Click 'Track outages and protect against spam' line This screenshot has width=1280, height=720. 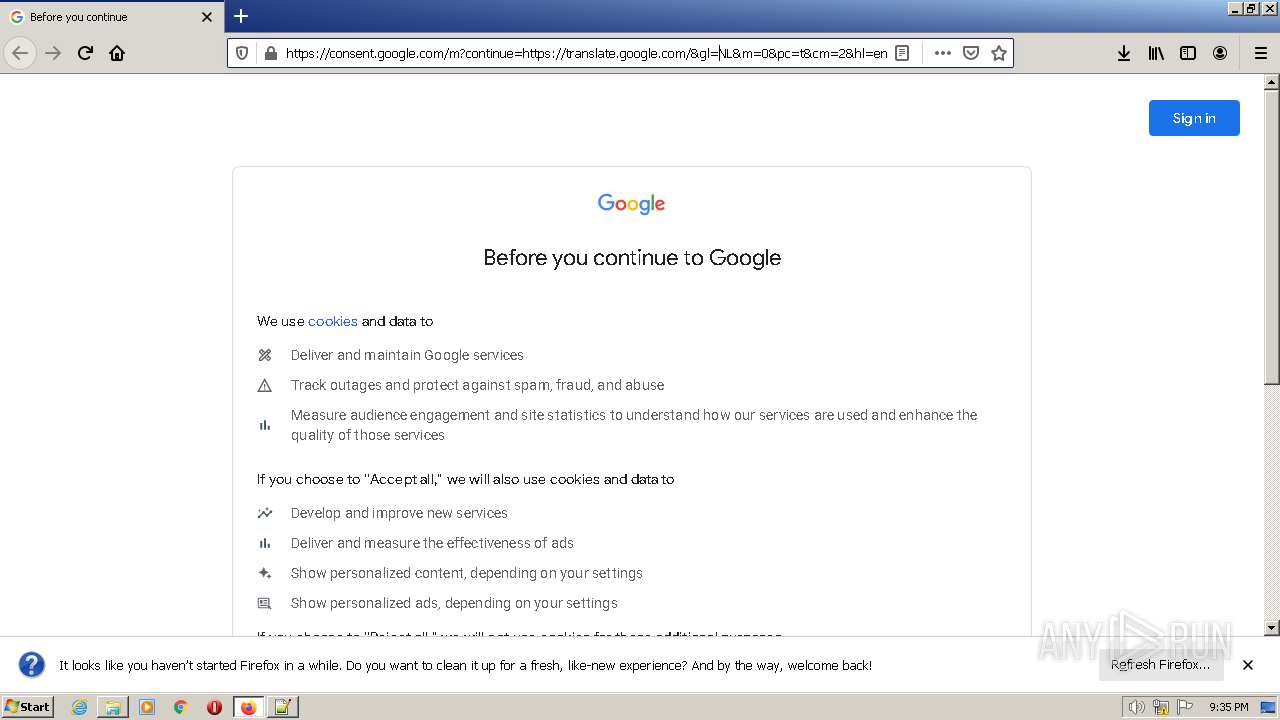click(477, 385)
